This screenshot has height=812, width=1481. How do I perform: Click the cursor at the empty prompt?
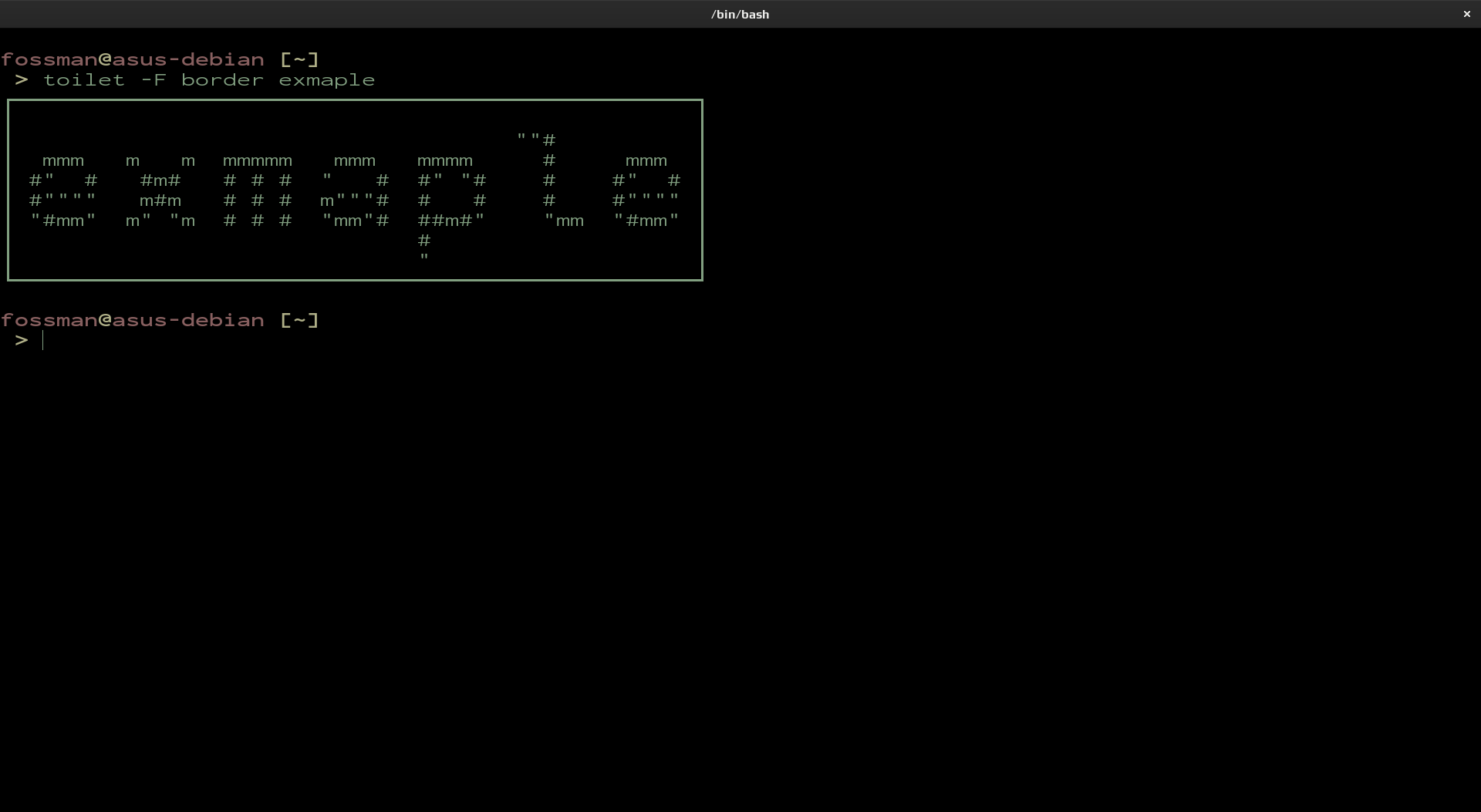pyautogui.click(x=44, y=341)
